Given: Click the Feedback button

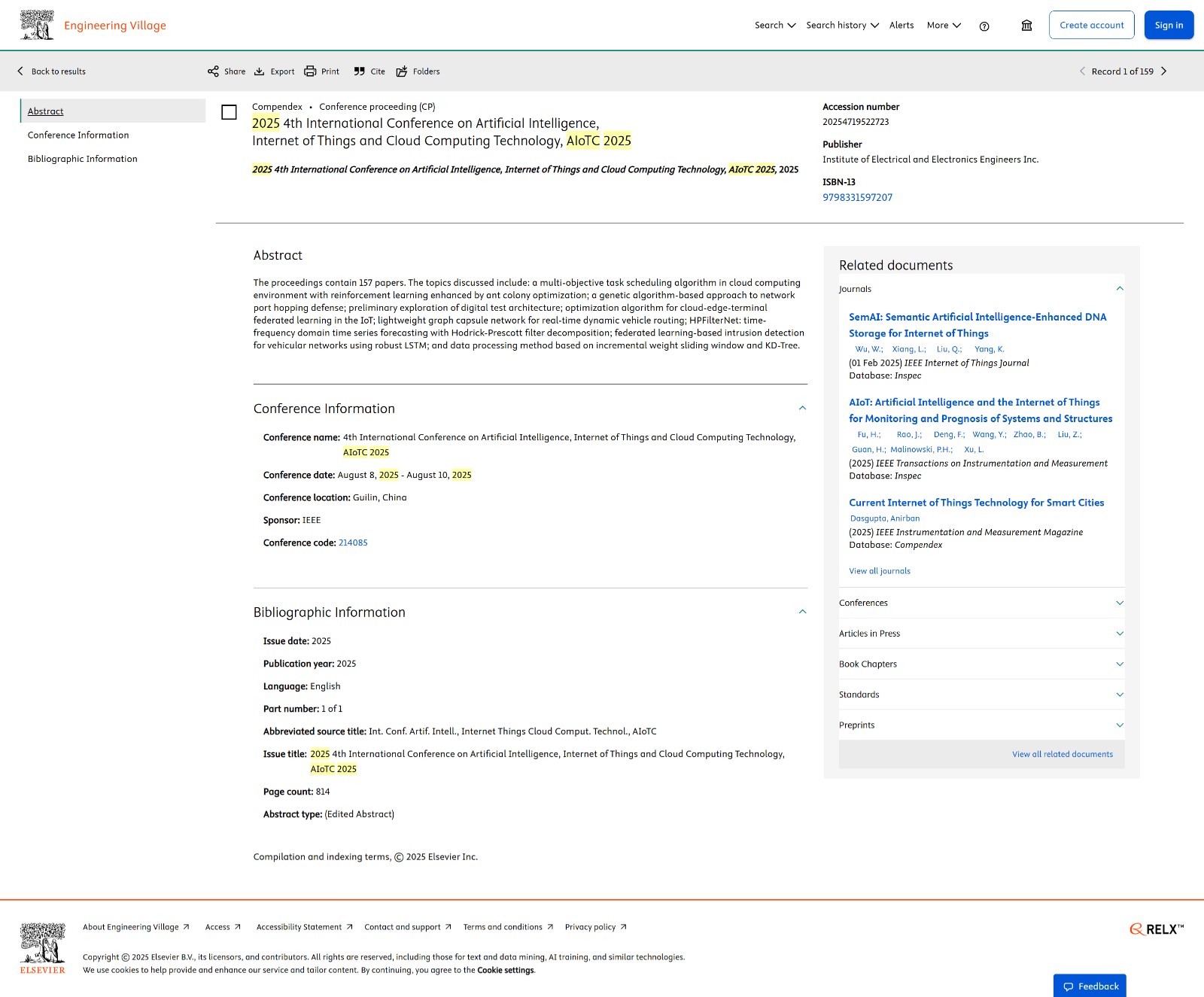Looking at the screenshot, I should pos(1090,986).
